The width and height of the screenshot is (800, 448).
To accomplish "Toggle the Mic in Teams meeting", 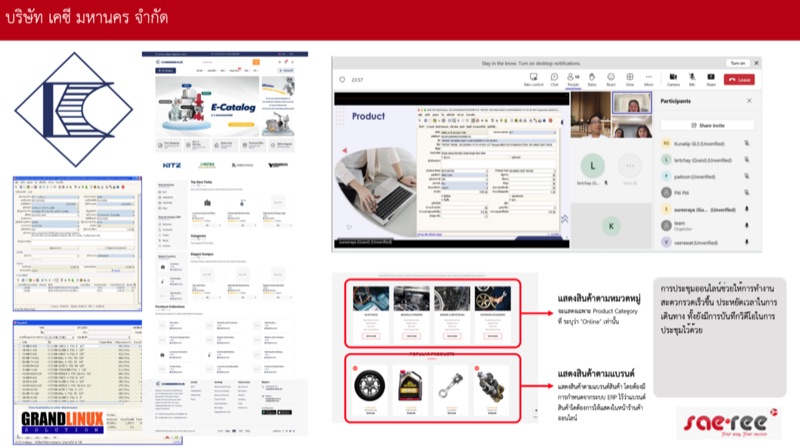I will (692, 79).
